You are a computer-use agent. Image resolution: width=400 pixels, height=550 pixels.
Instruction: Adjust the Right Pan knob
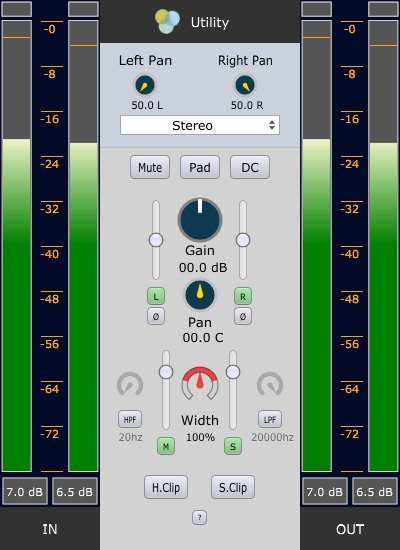click(245, 85)
